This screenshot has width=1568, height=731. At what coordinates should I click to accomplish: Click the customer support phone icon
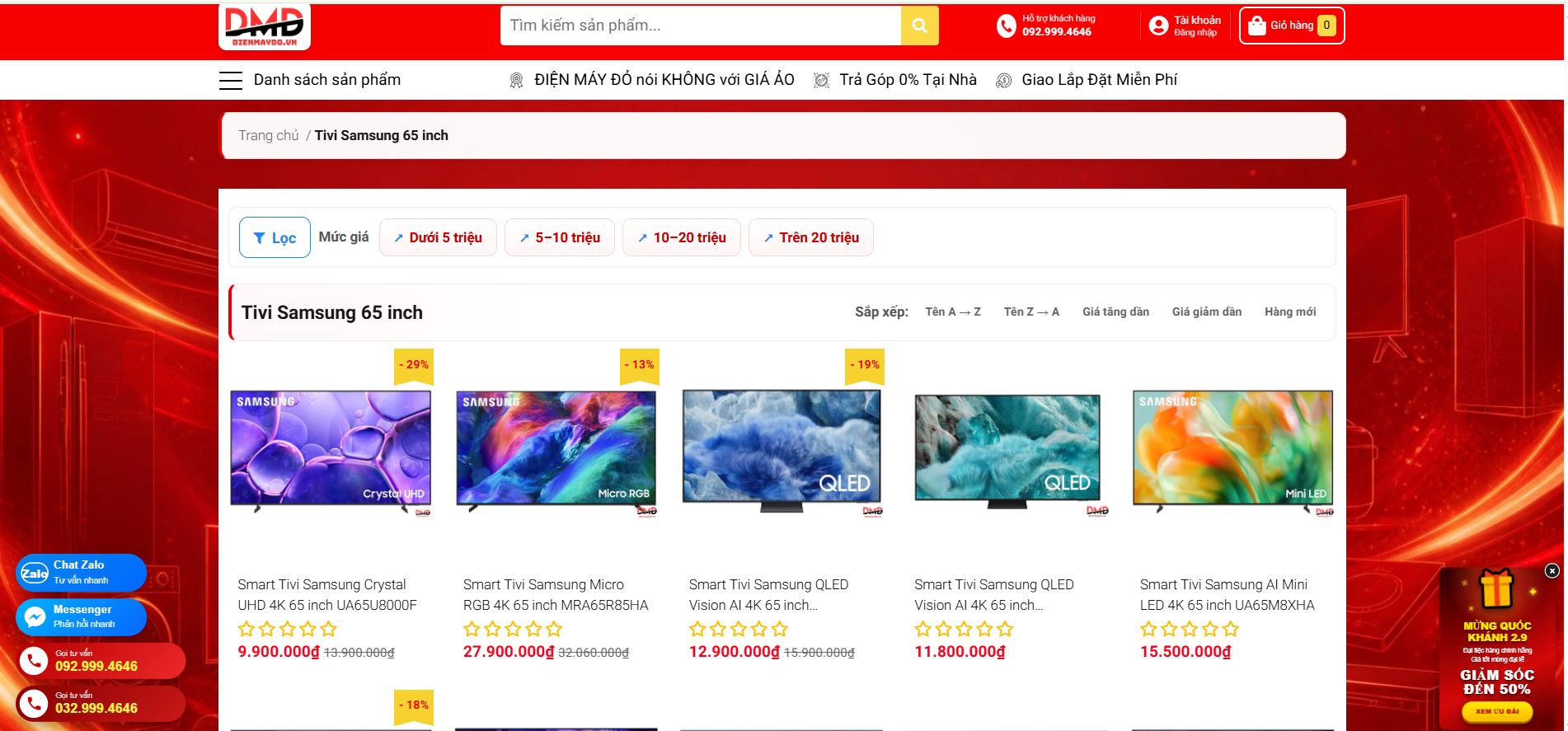click(1006, 26)
